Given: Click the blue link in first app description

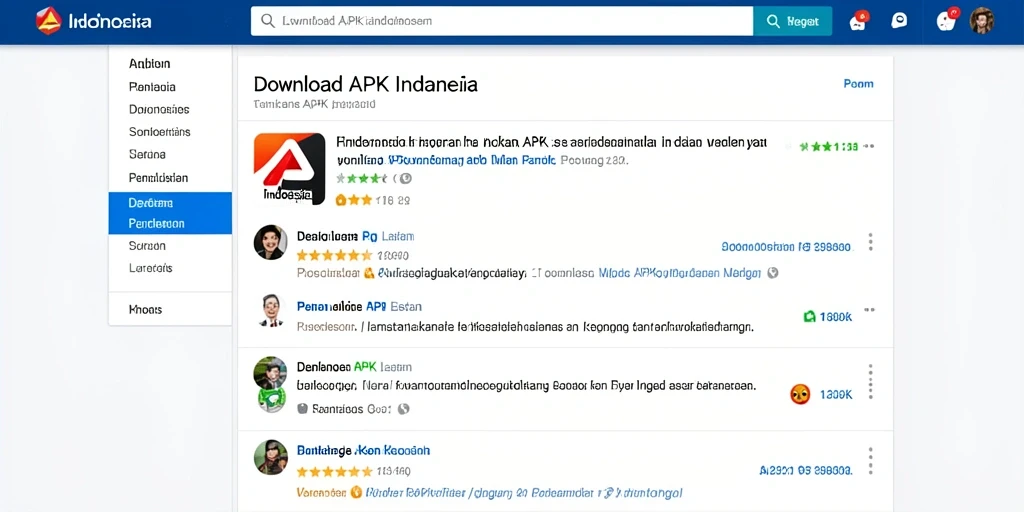Looking at the screenshot, I should point(472,159).
